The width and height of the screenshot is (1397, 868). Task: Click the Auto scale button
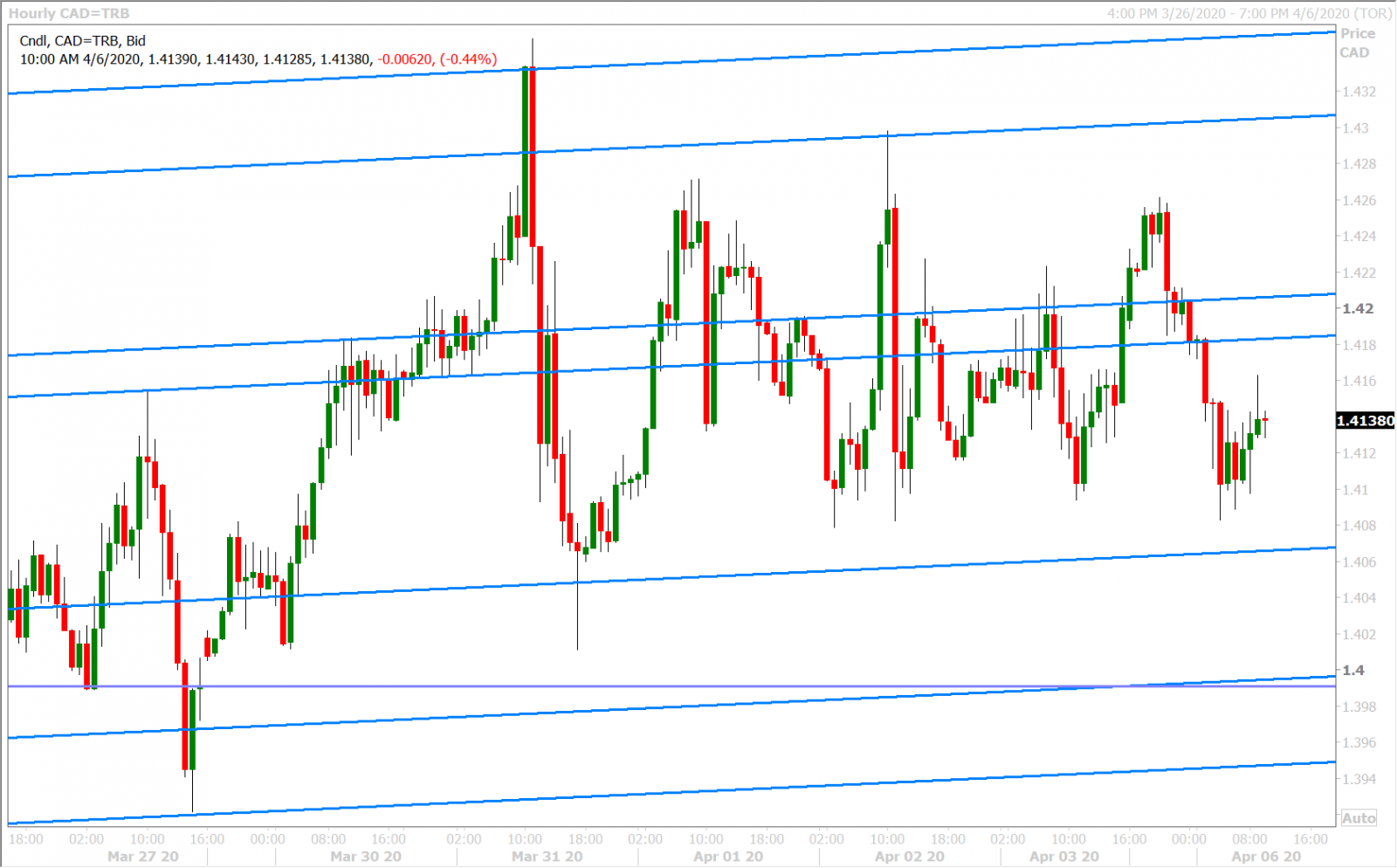point(1359,818)
